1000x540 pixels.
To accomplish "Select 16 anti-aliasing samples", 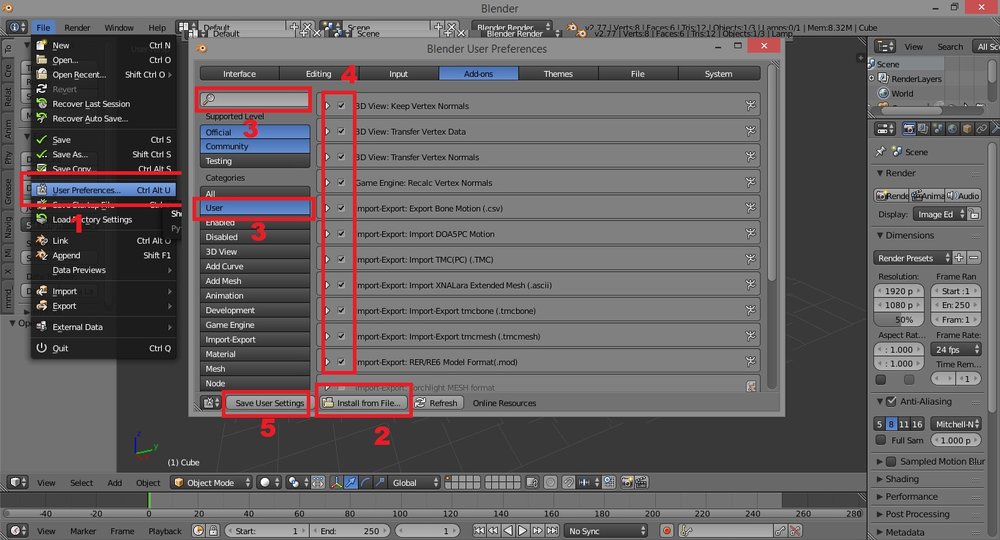I will click(x=917, y=424).
